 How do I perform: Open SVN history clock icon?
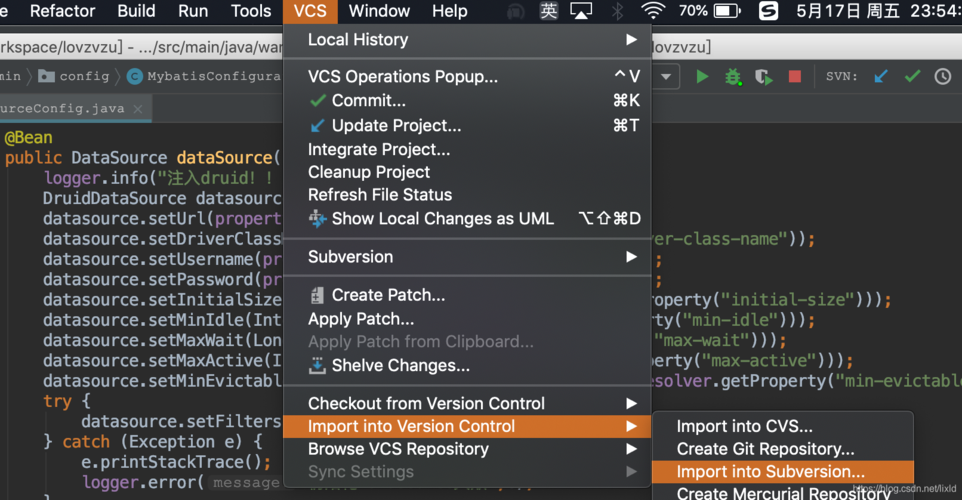click(943, 76)
